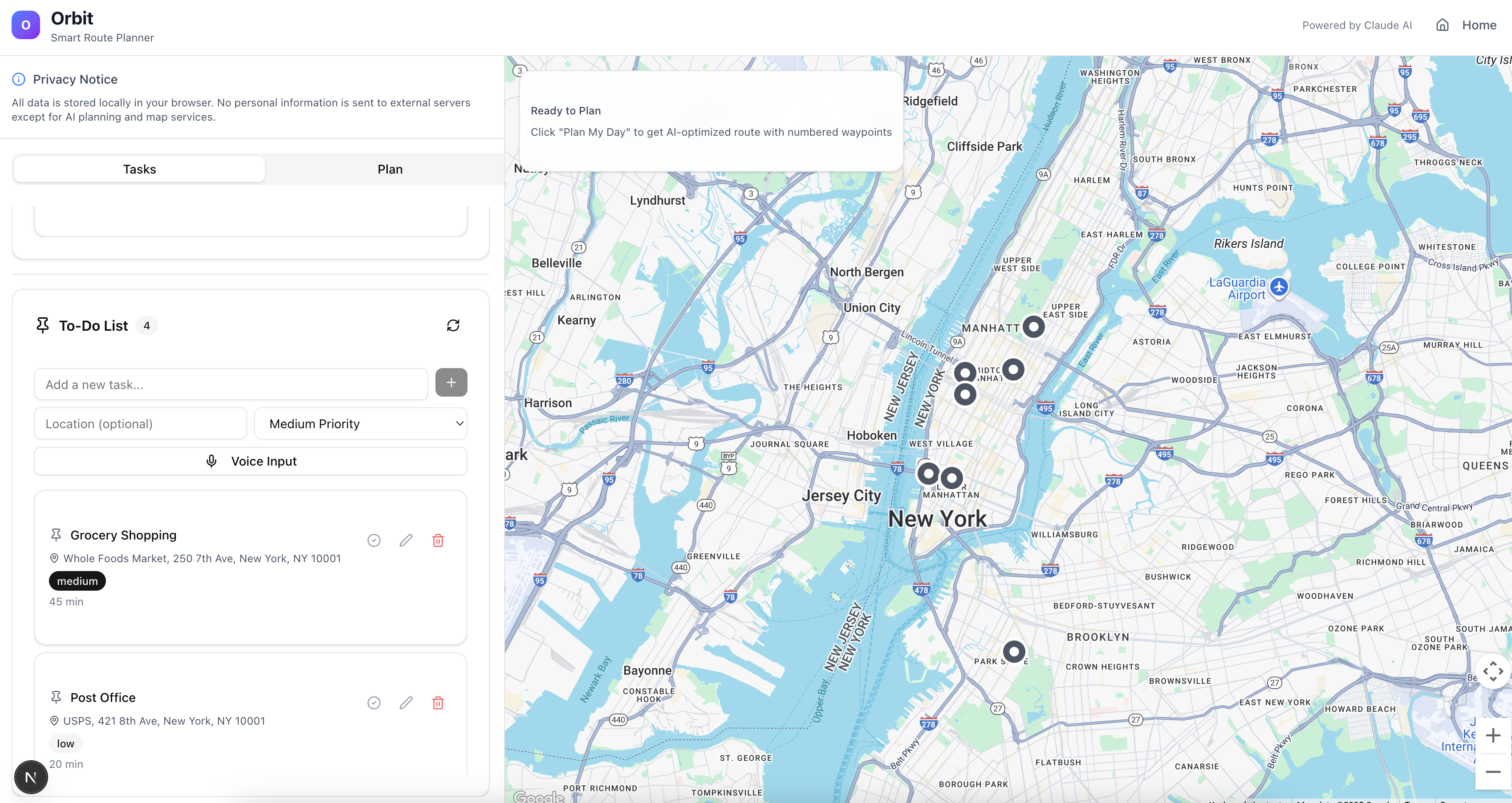This screenshot has height=803, width=1512.
Task: Click the Orbit logo icon
Action: 26,25
